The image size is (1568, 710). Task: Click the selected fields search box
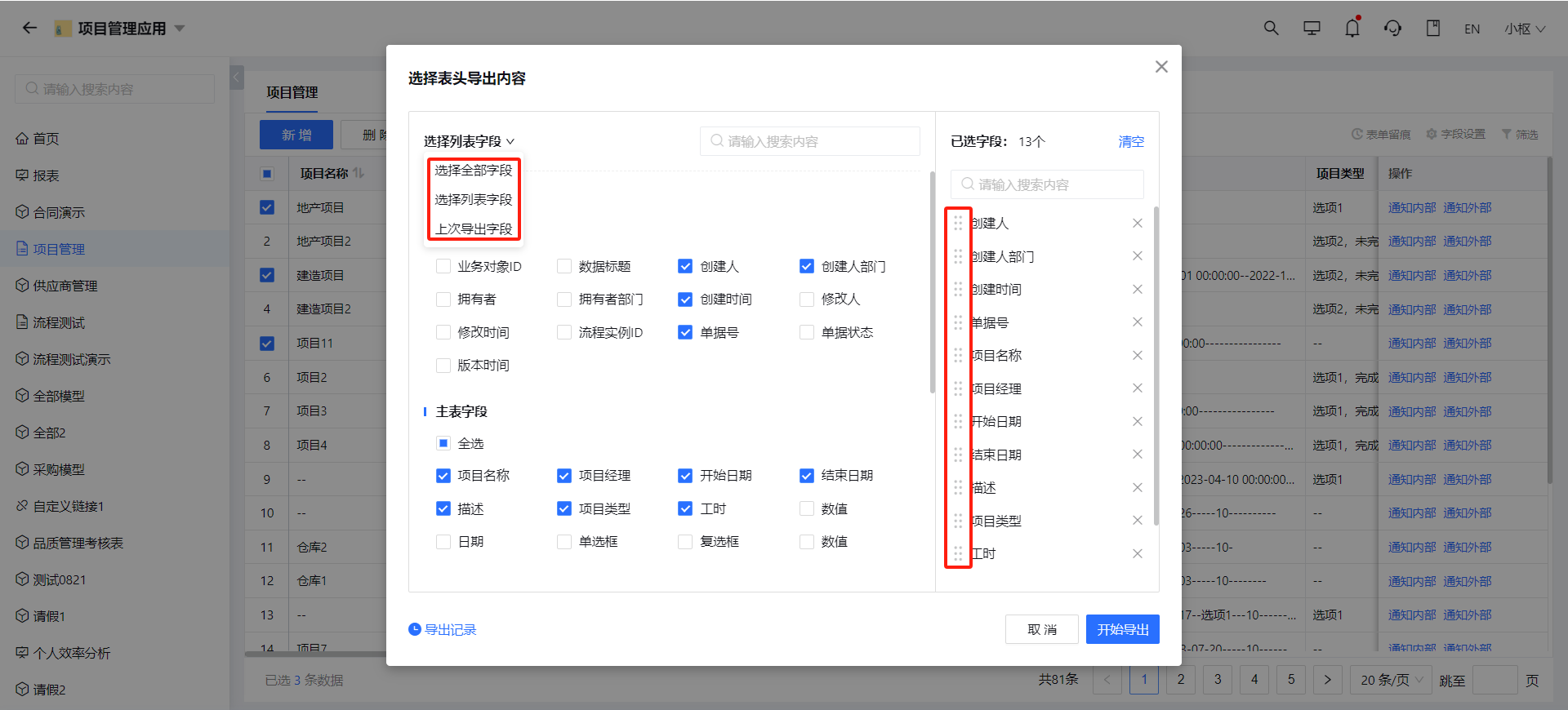(x=1047, y=184)
